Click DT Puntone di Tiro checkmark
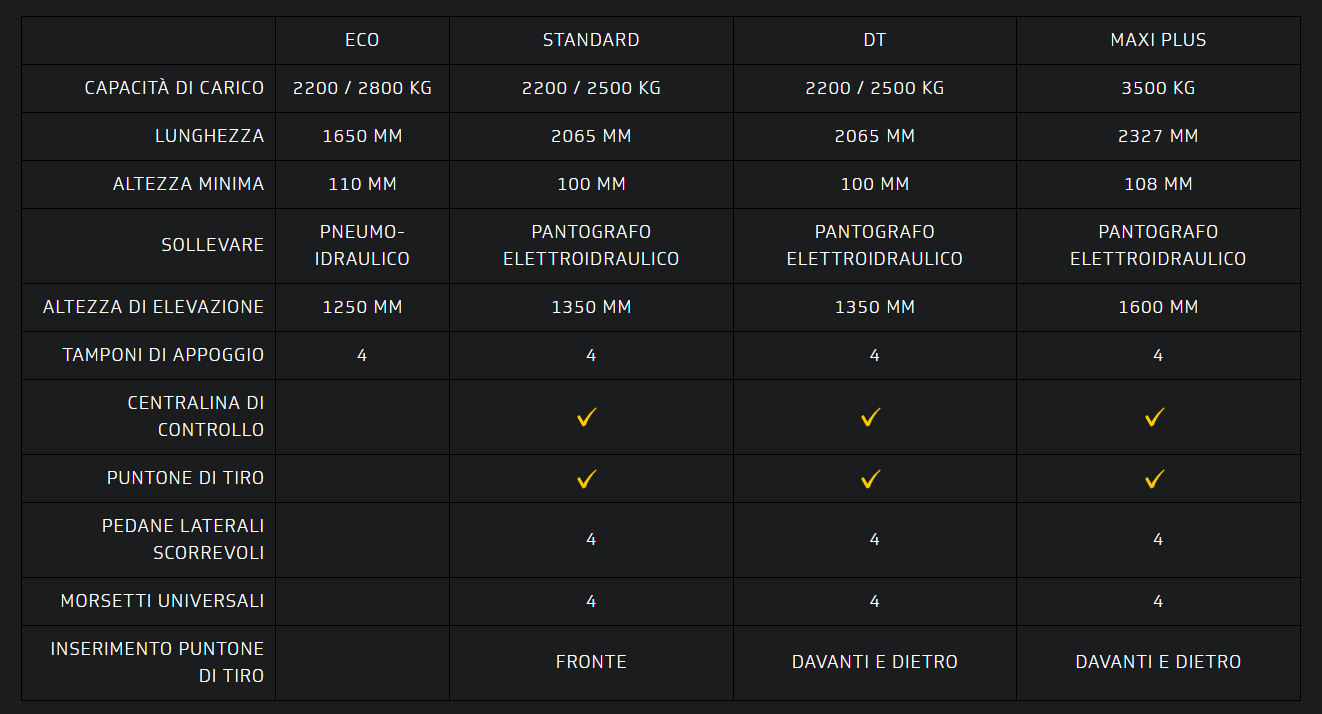Image resolution: width=1322 pixels, height=714 pixels. (871, 479)
